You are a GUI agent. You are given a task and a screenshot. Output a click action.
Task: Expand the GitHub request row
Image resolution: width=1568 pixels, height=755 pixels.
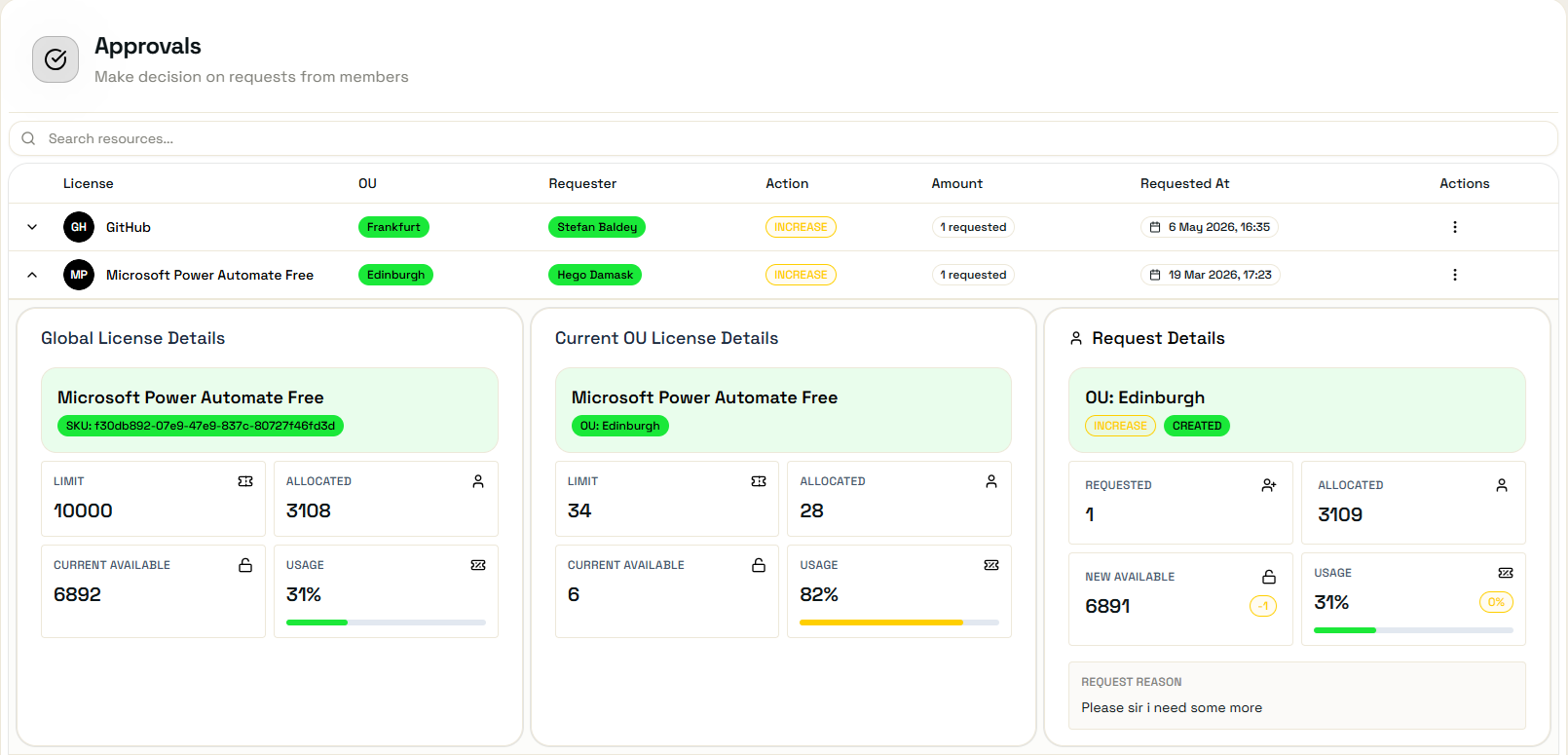(32, 227)
